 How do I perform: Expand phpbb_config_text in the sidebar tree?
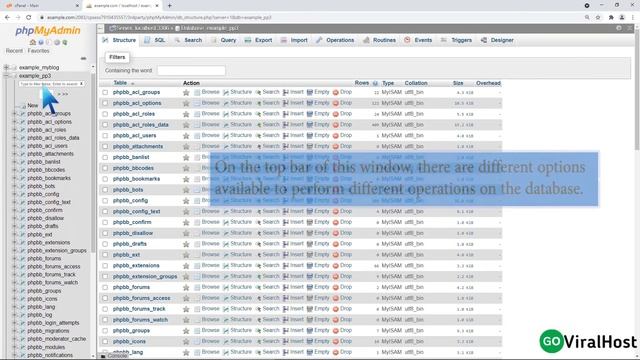(x=15, y=202)
